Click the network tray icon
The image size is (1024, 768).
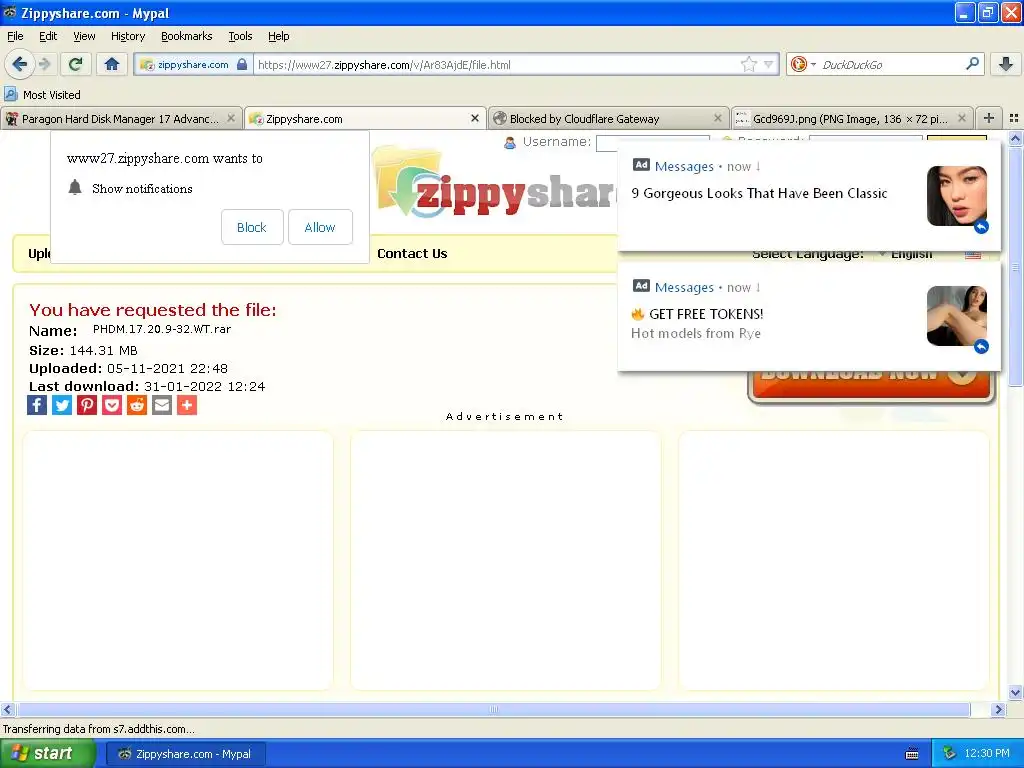[x=949, y=754]
